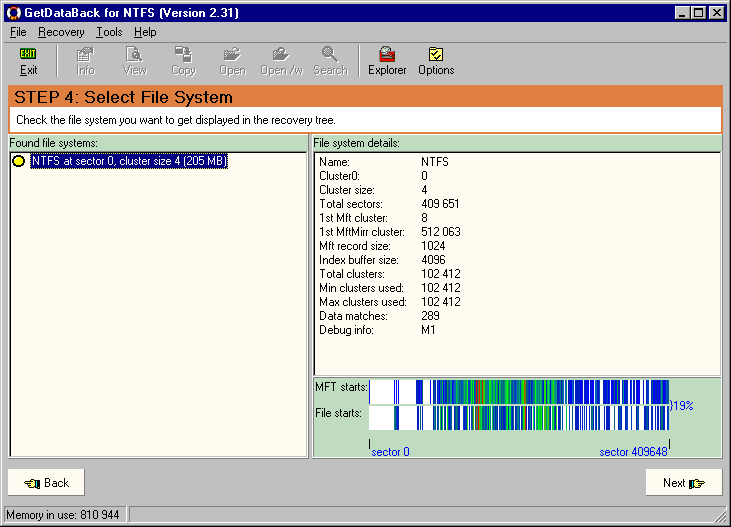
Task: Open the Recovery menu
Action: coord(61,32)
